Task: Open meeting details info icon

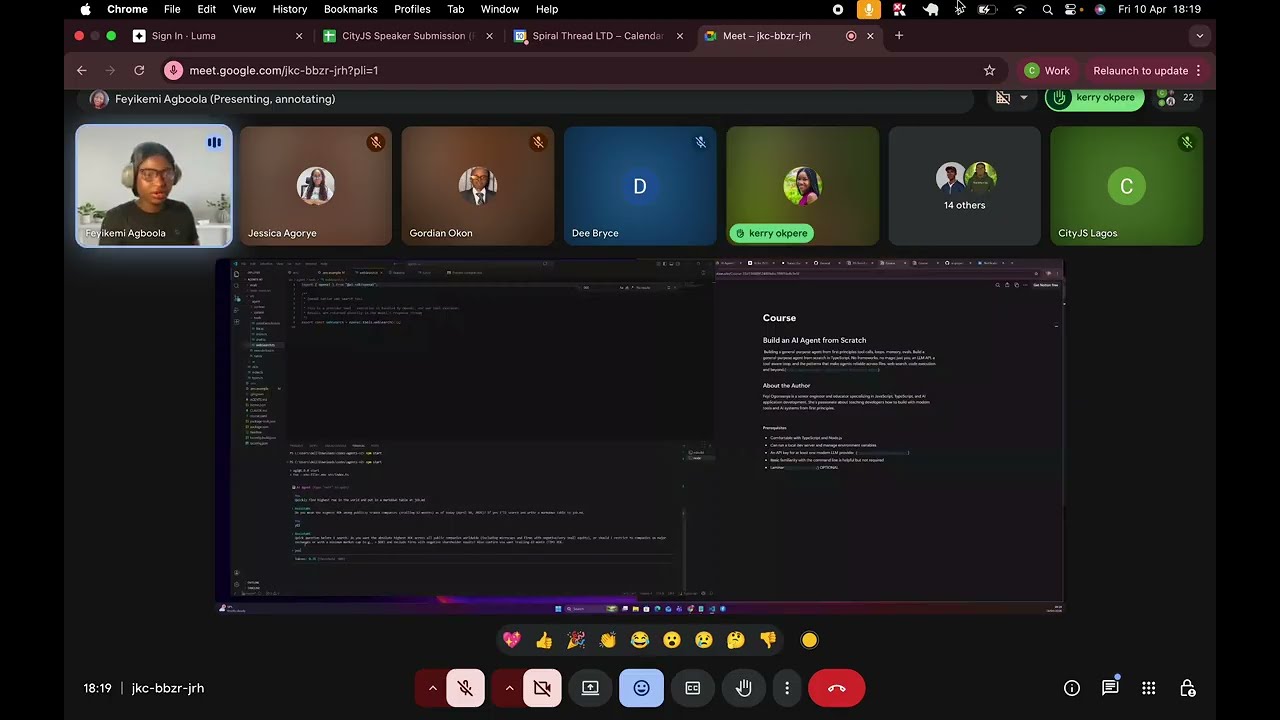Action: coord(1072,688)
